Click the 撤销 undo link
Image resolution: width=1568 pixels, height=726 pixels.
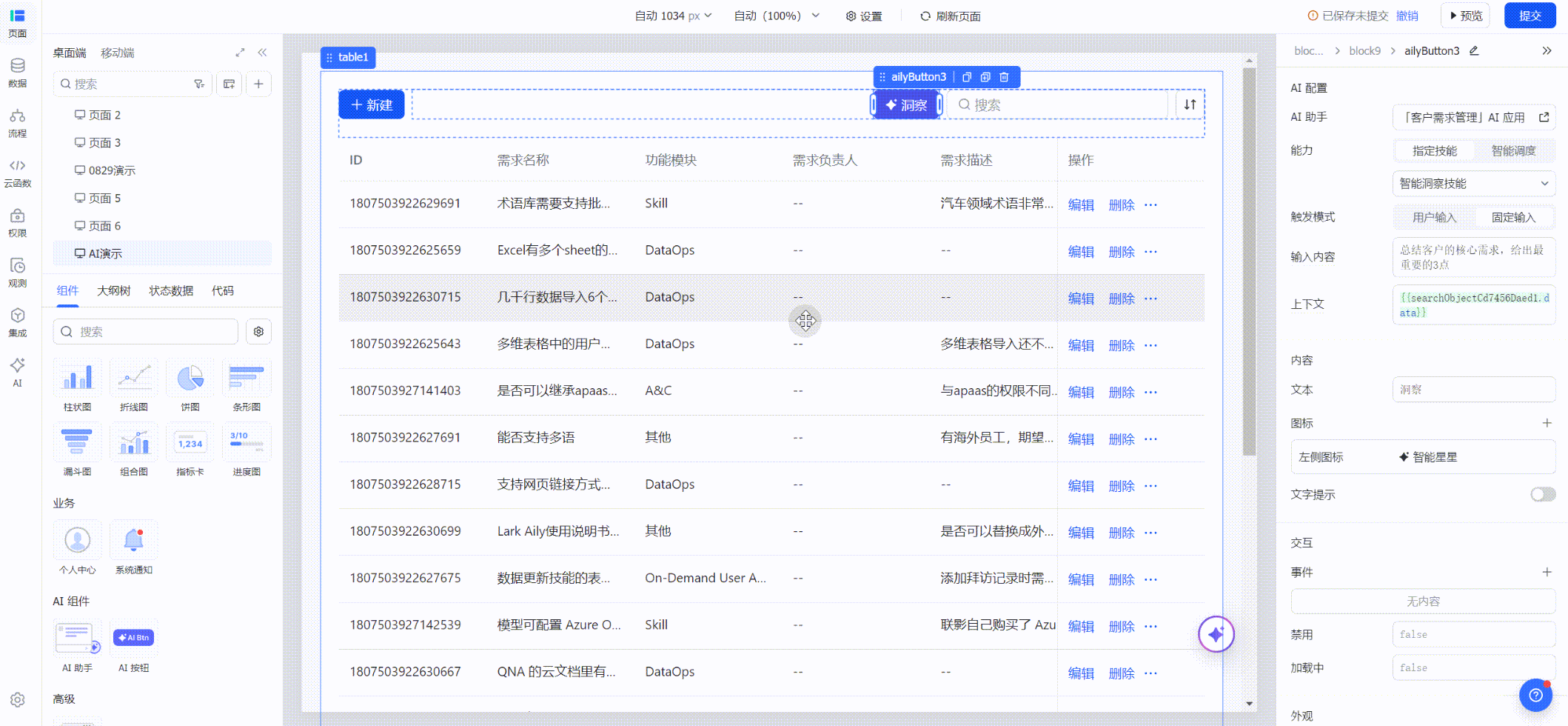pos(1407,16)
